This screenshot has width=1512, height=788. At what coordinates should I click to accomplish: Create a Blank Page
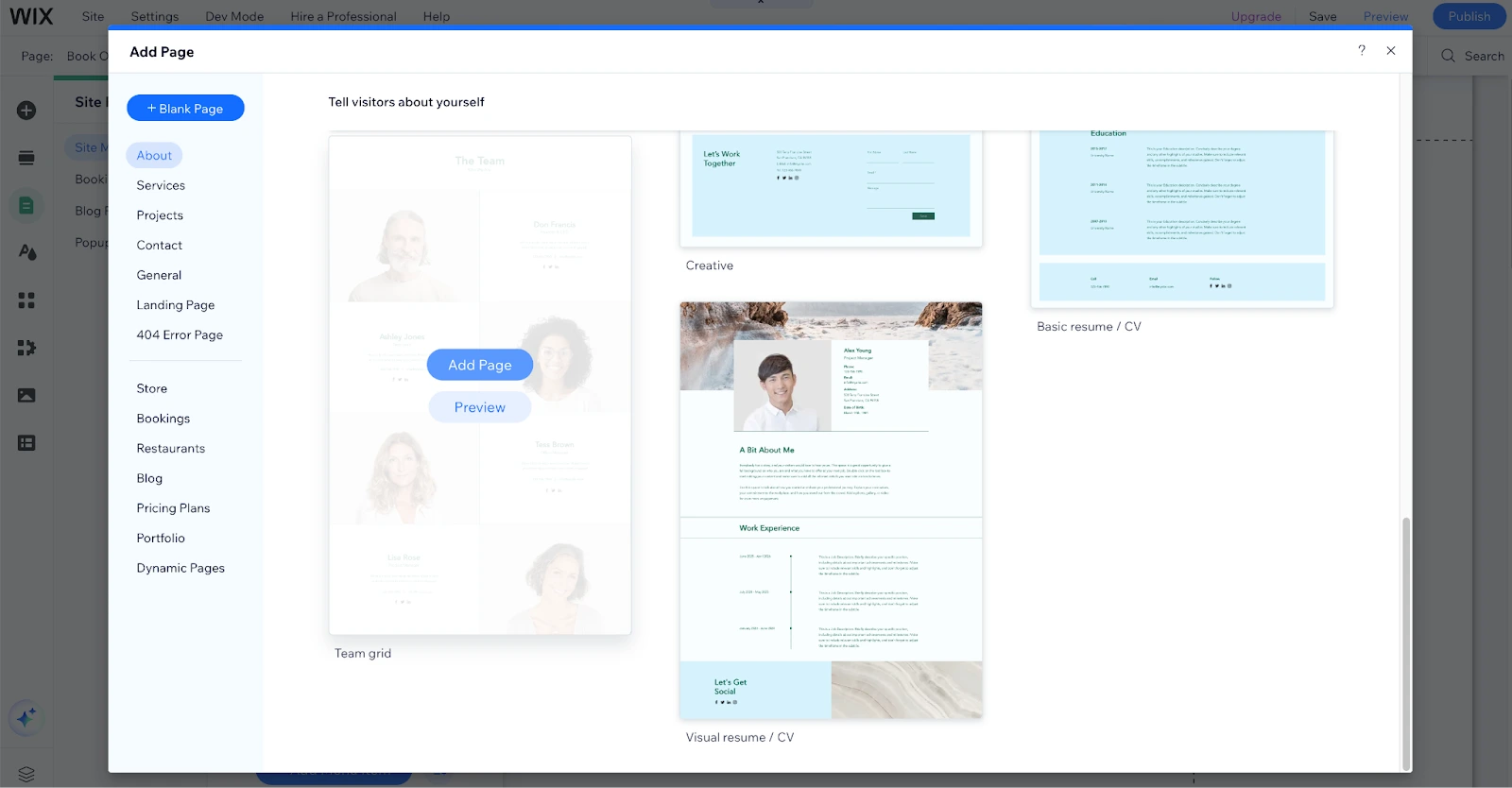point(185,109)
